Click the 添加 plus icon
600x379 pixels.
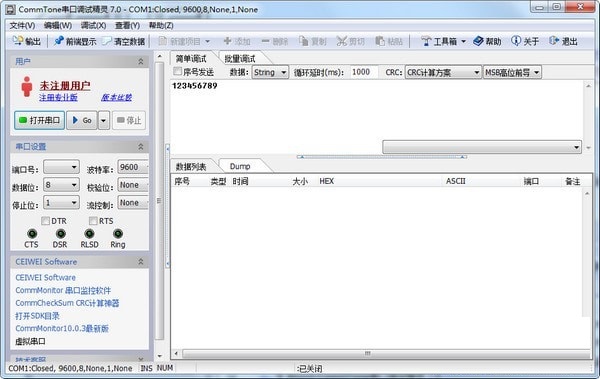pyautogui.click(x=227, y=41)
